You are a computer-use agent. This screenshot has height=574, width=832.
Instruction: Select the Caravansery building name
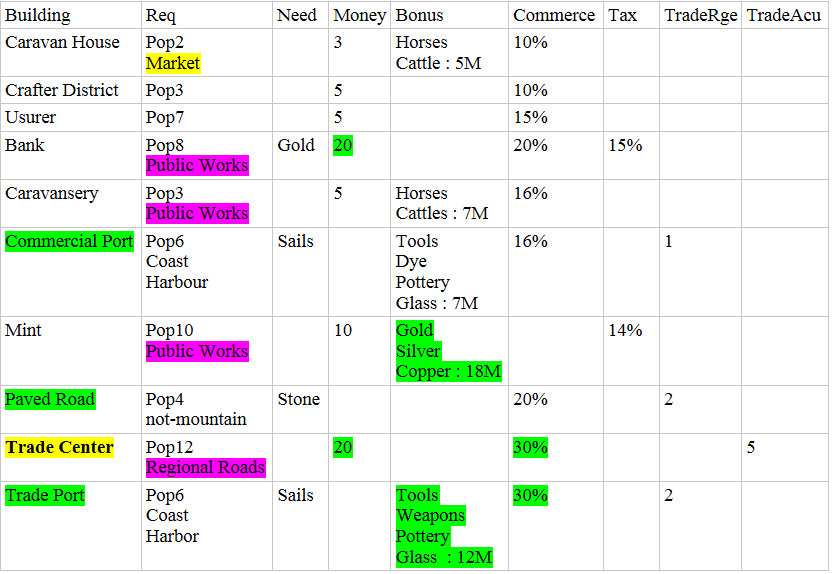click(x=52, y=193)
